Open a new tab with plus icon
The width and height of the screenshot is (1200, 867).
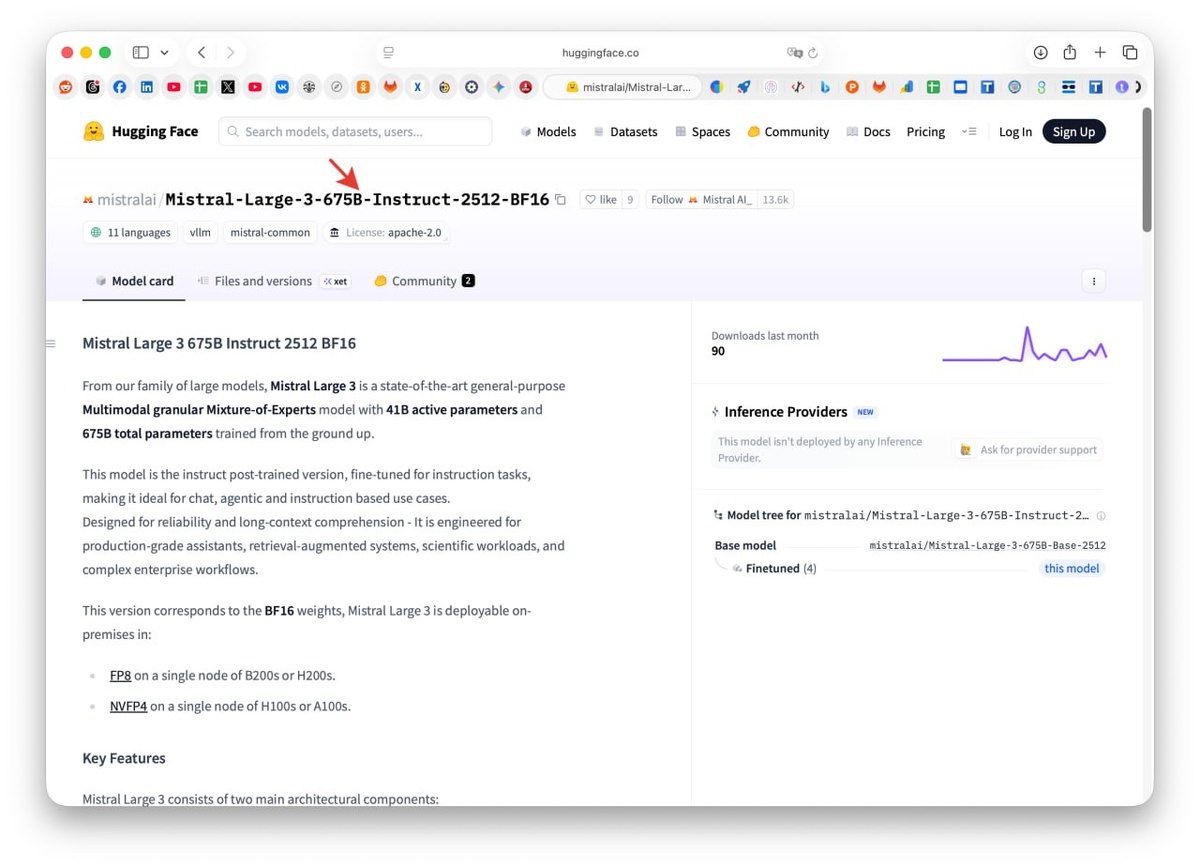[x=1100, y=52]
